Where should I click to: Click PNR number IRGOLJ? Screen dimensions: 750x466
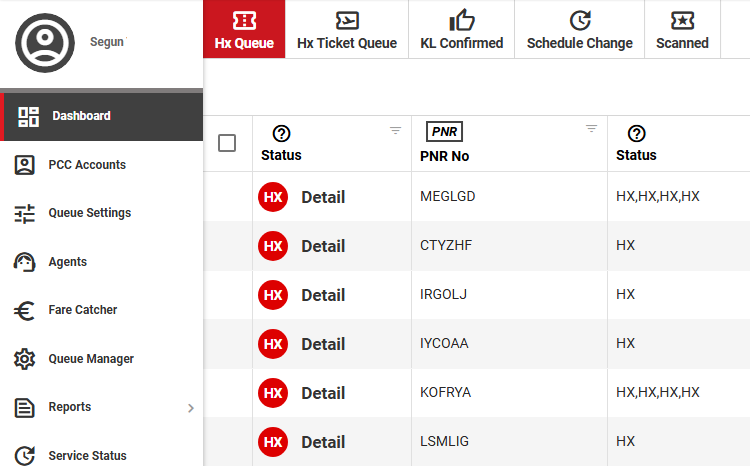(x=443, y=294)
